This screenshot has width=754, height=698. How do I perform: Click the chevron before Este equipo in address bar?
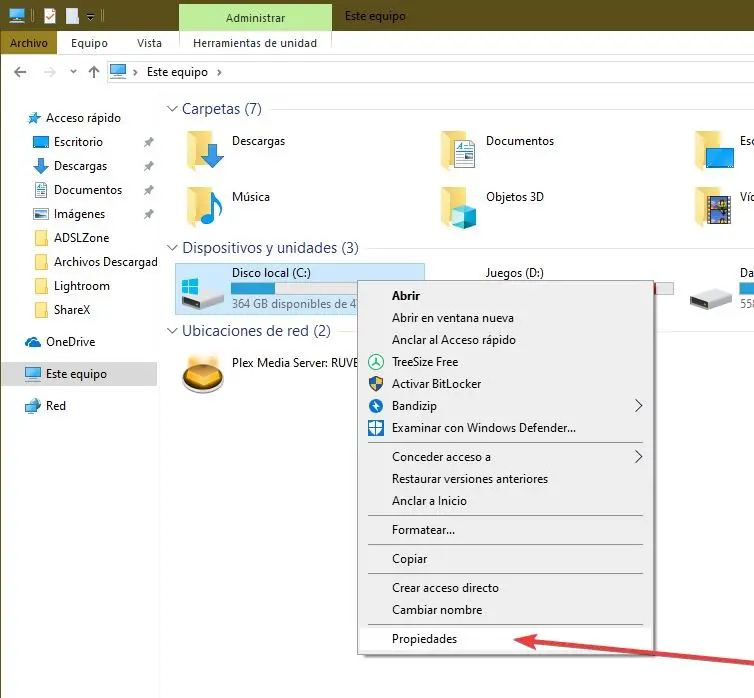point(136,73)
